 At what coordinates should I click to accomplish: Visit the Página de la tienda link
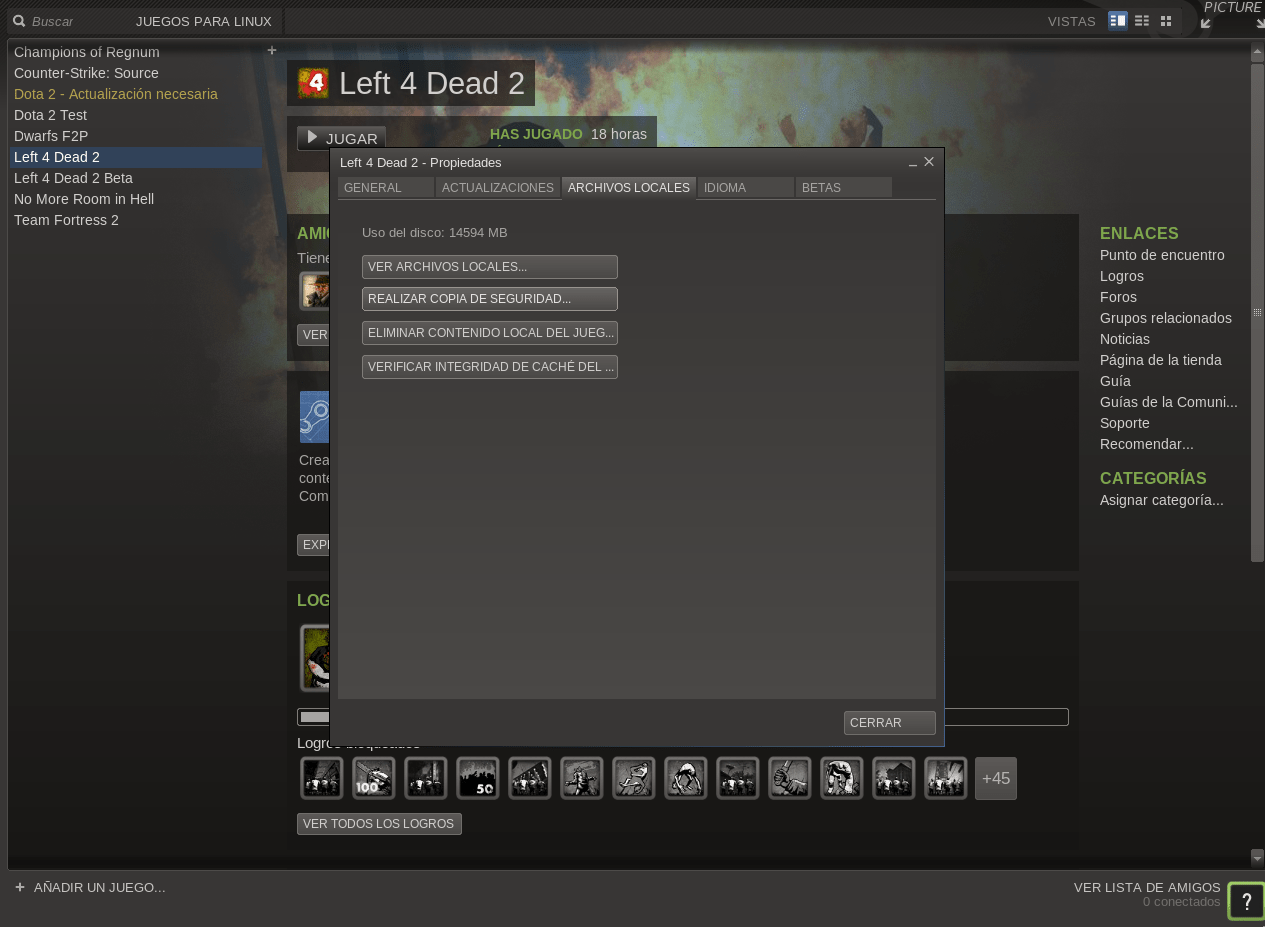[1161, 360]
